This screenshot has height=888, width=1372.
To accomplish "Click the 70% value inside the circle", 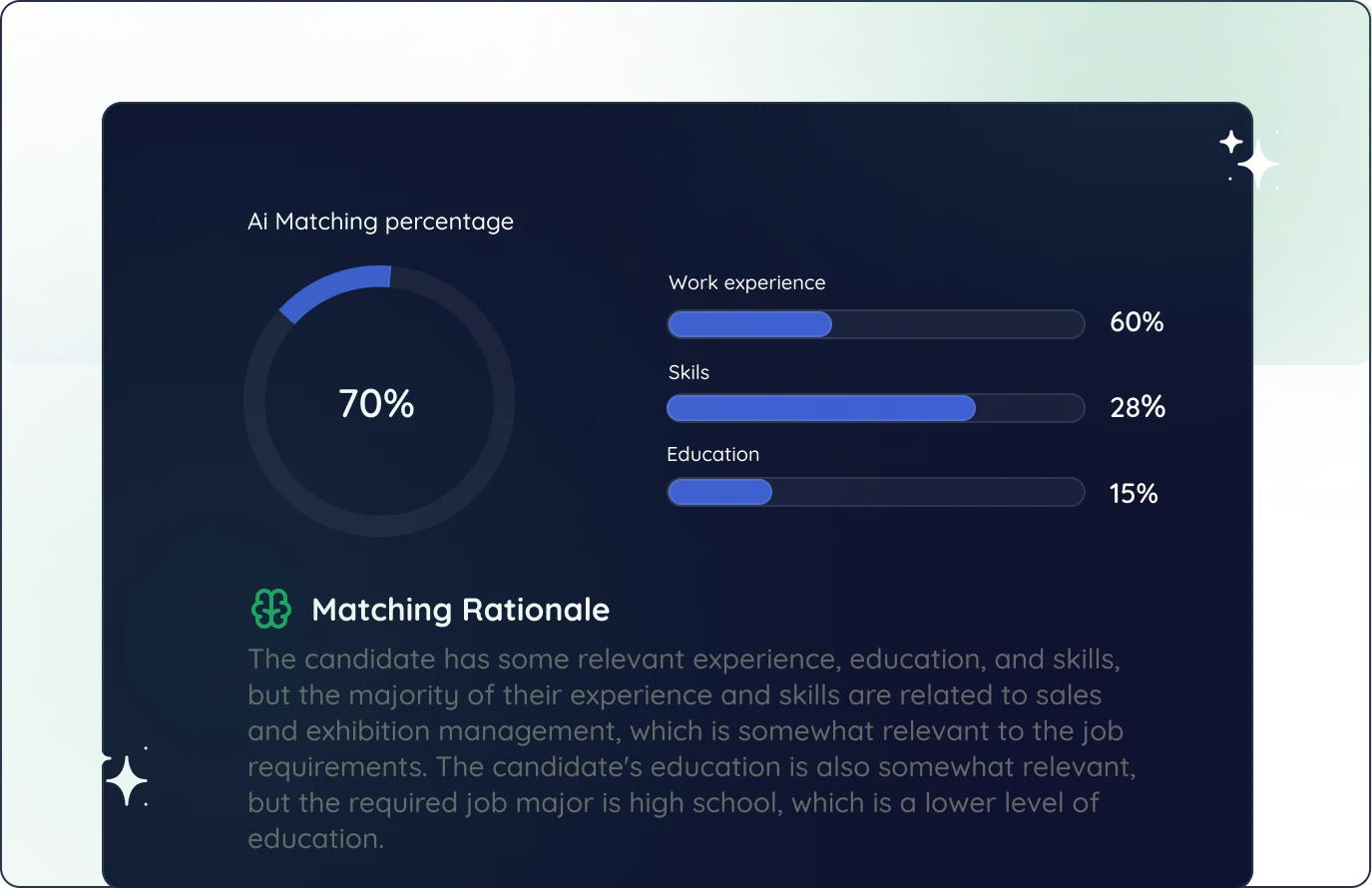I will [376, 404].
